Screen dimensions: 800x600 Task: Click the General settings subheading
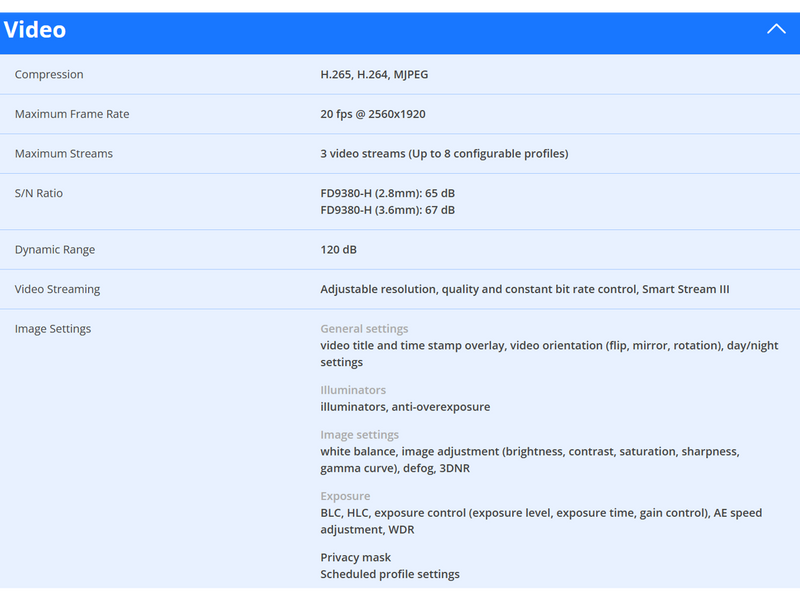pyautogui.click(x=364, y=329)
